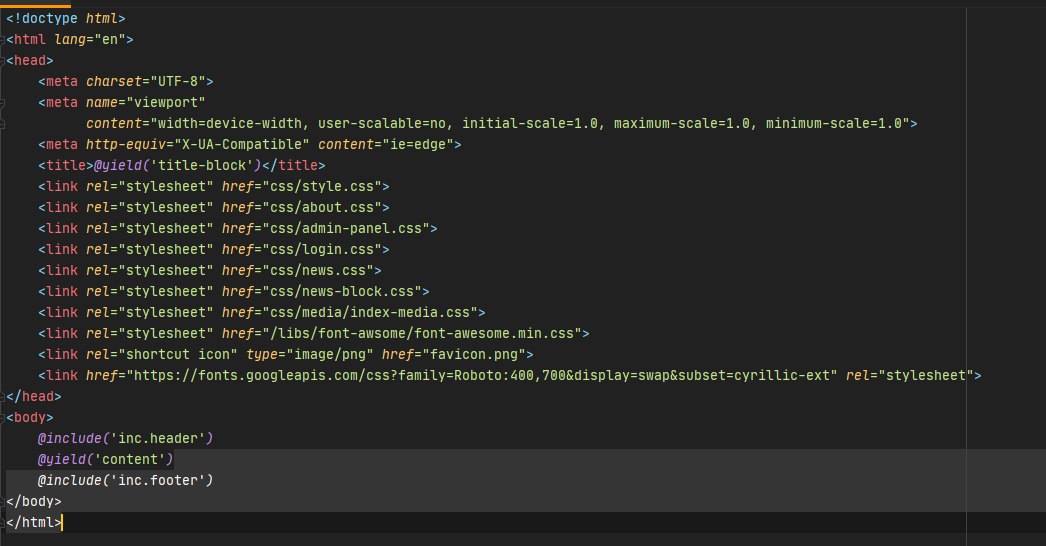Click the fonts.googleapis.com URL

(480, 376)
